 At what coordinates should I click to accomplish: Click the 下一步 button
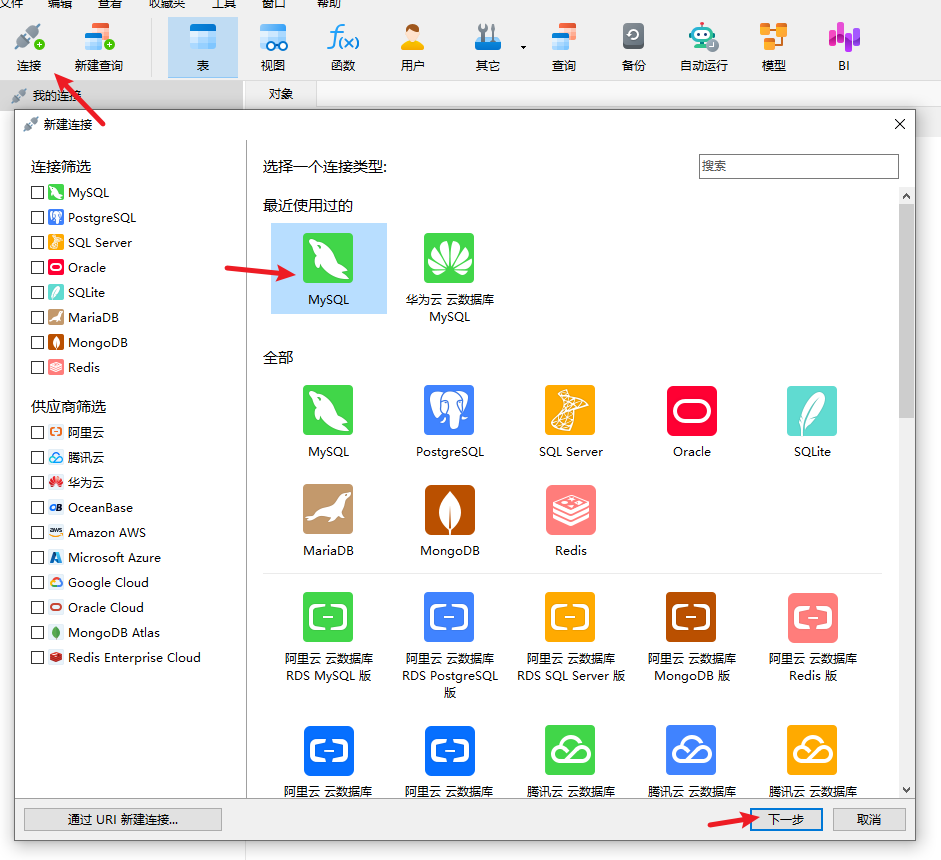click(786, 819)
